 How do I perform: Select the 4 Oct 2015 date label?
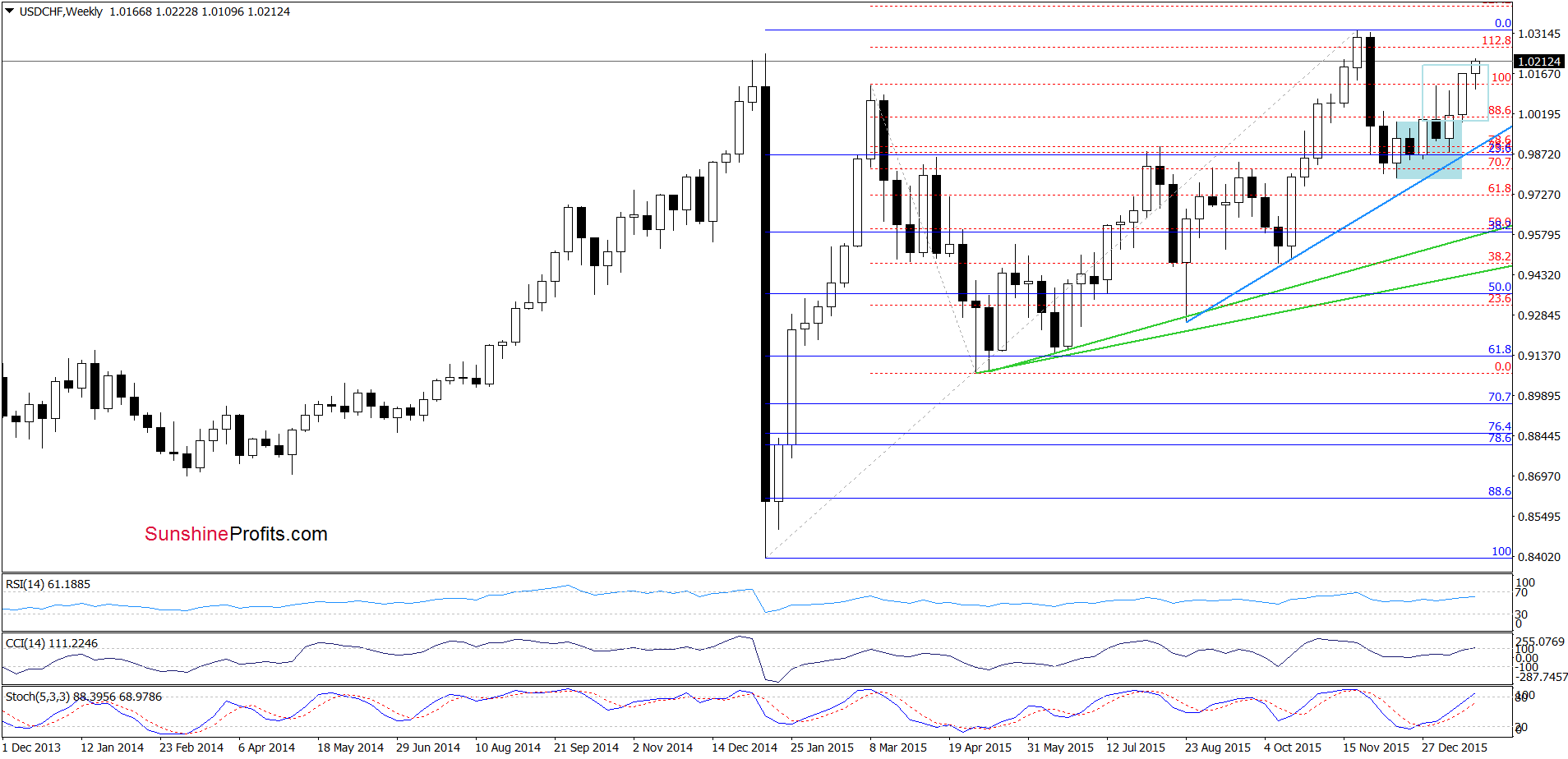1293,747
